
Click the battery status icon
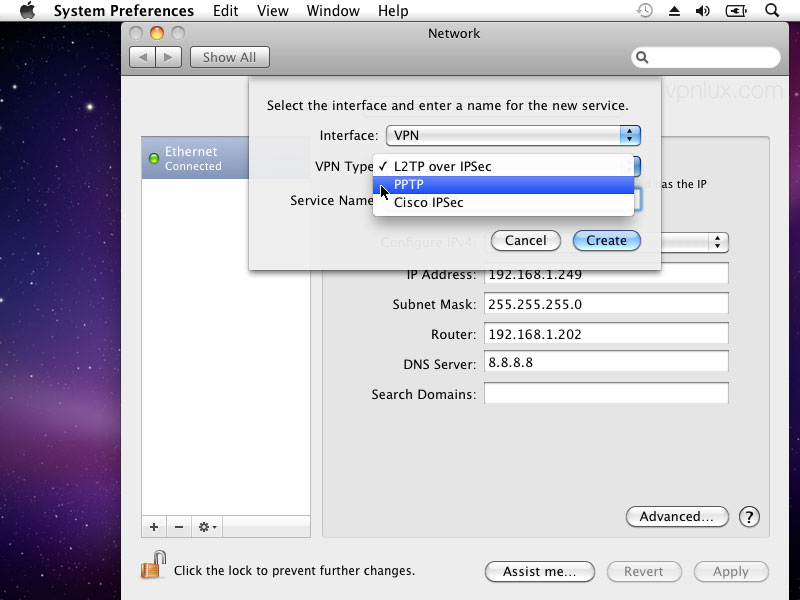tap(736, 11)
